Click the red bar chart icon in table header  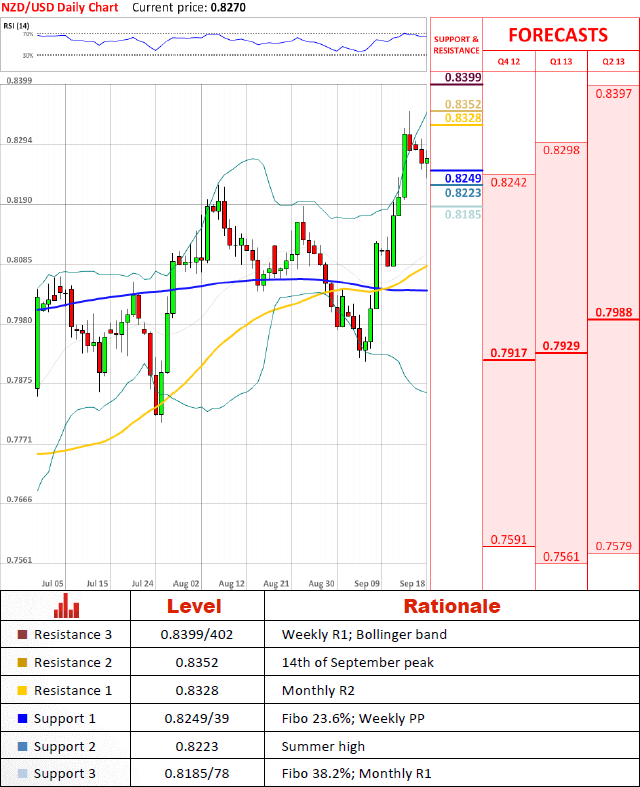(66, 605)
